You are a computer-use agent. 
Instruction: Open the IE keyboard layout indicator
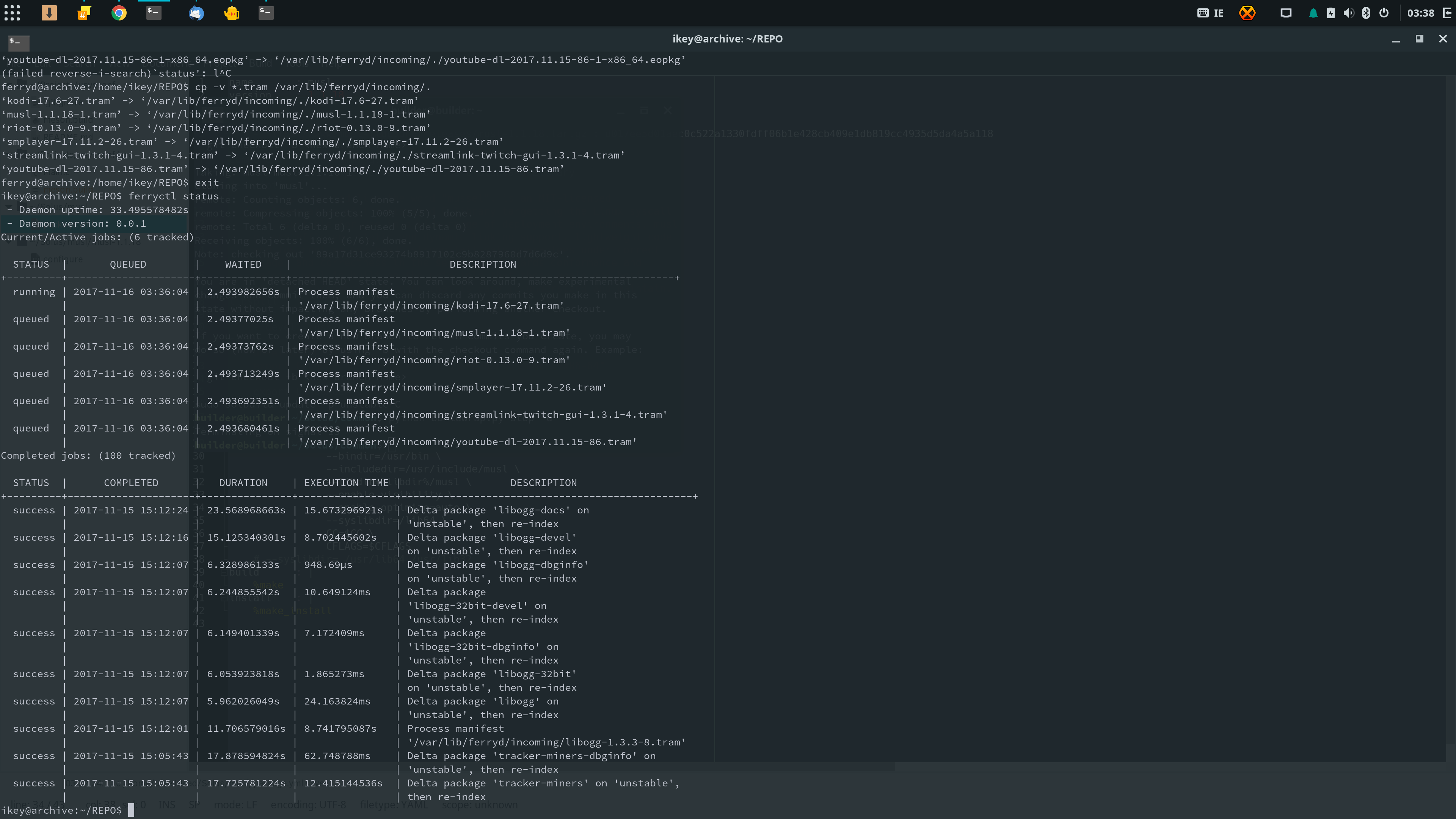[1210, 13]
